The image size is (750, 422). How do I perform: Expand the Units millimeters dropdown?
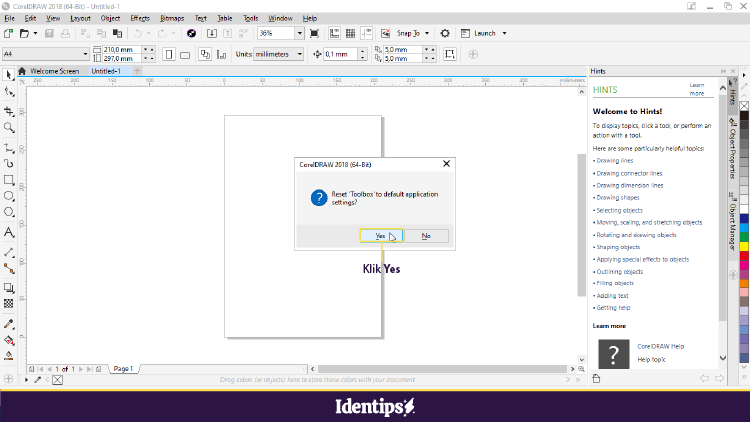point(299,54)
